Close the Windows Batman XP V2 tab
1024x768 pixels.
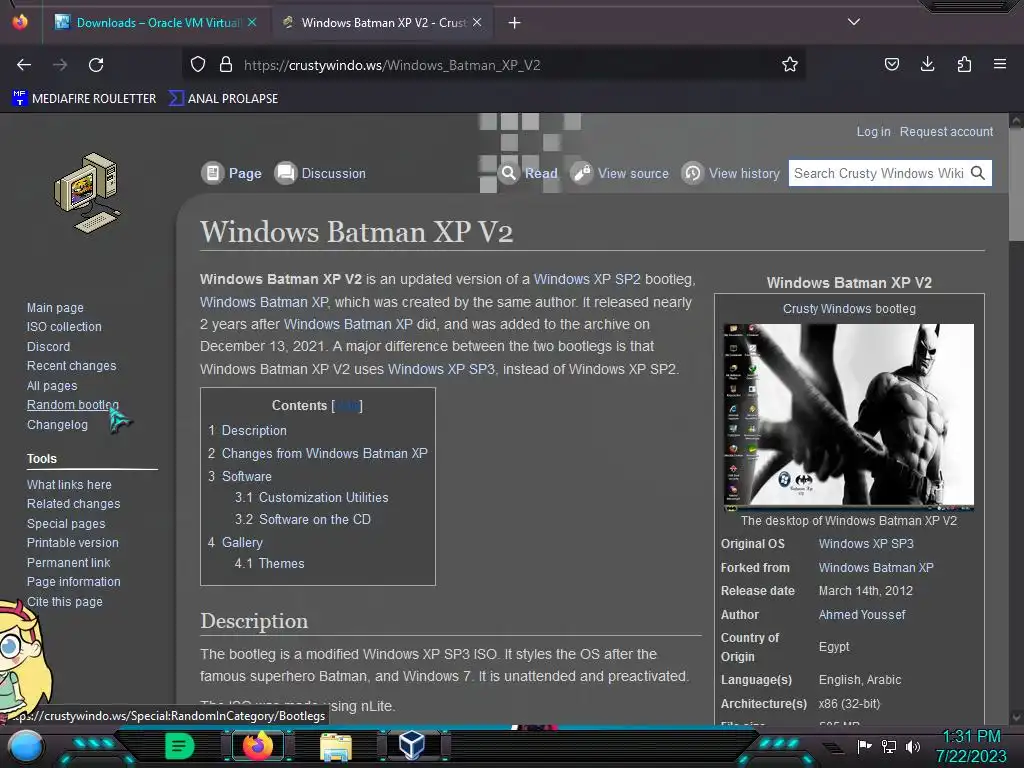(x=477, y=22)
